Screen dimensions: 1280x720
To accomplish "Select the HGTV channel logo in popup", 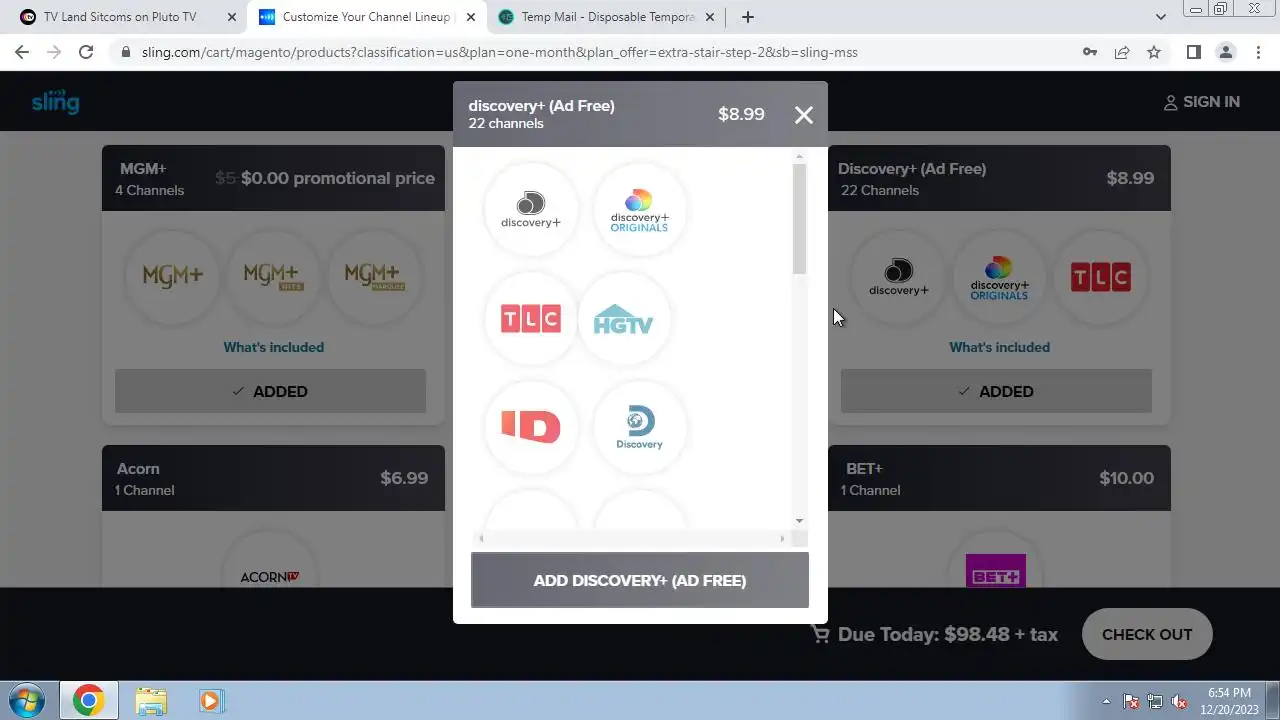I will tap(623, 319).
